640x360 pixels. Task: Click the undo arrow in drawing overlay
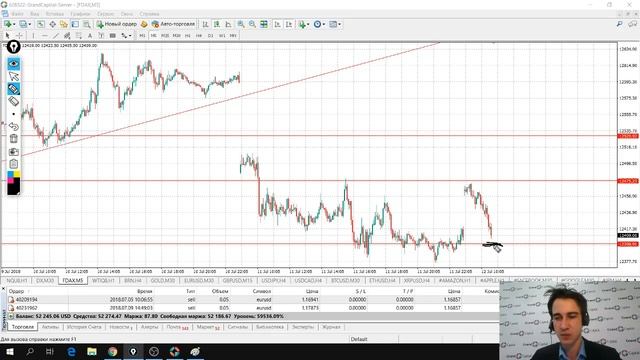point(13,127)
